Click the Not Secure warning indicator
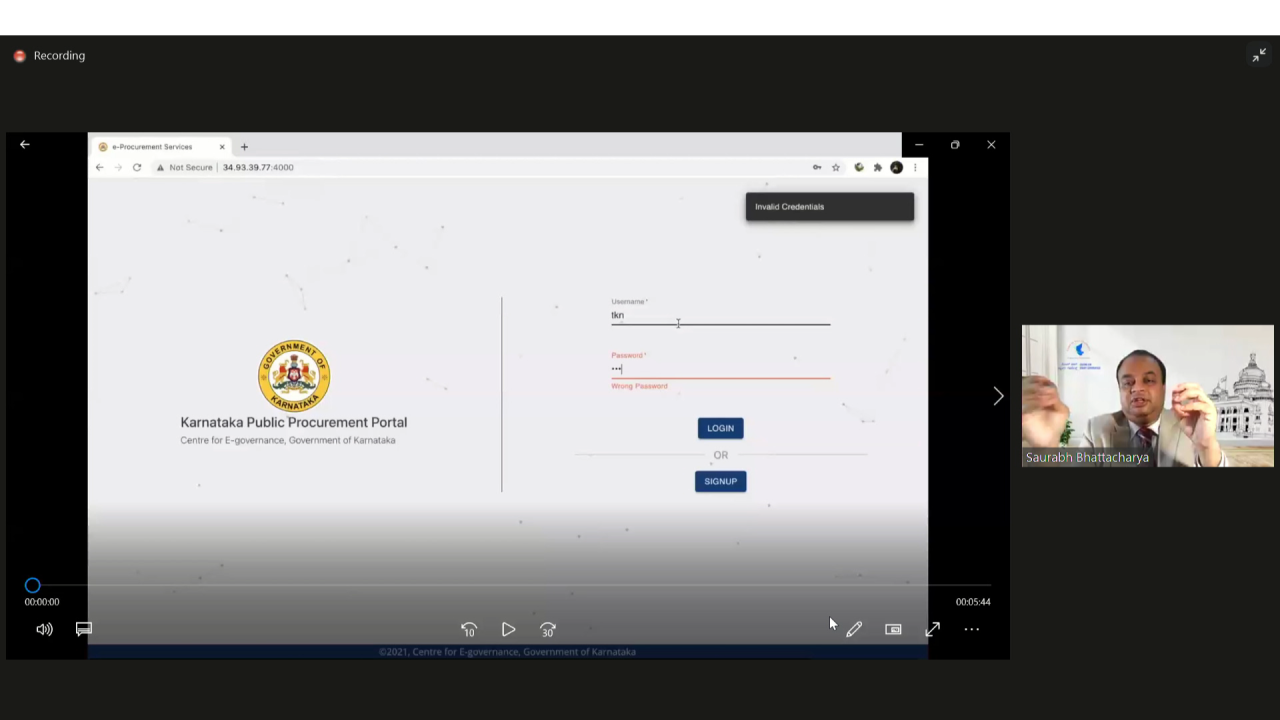This screenshot has height=720, width=1280. pyautogui.click(x=184, y=167)
